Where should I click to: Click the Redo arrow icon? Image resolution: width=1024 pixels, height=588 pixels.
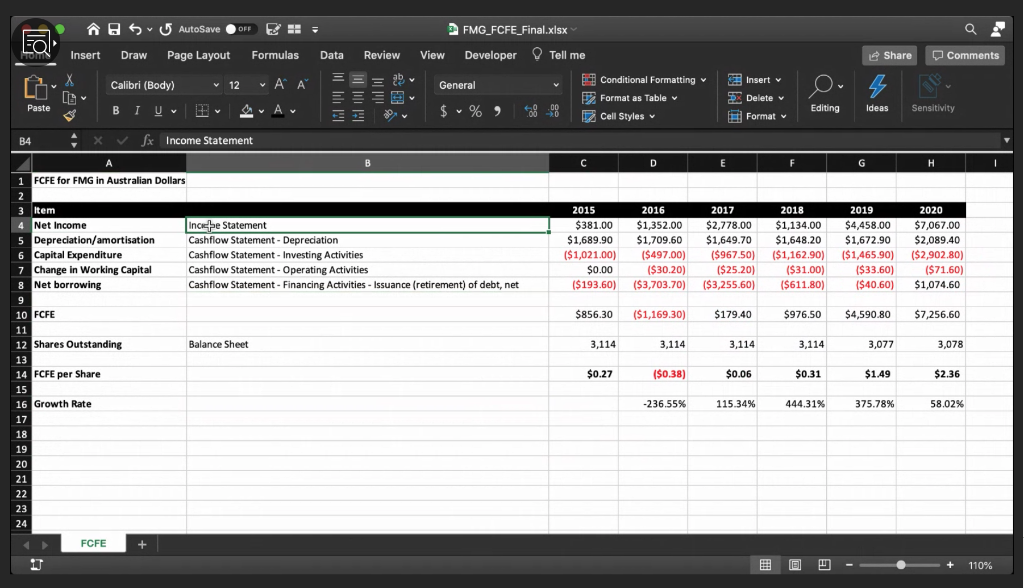tap(166, 29)
